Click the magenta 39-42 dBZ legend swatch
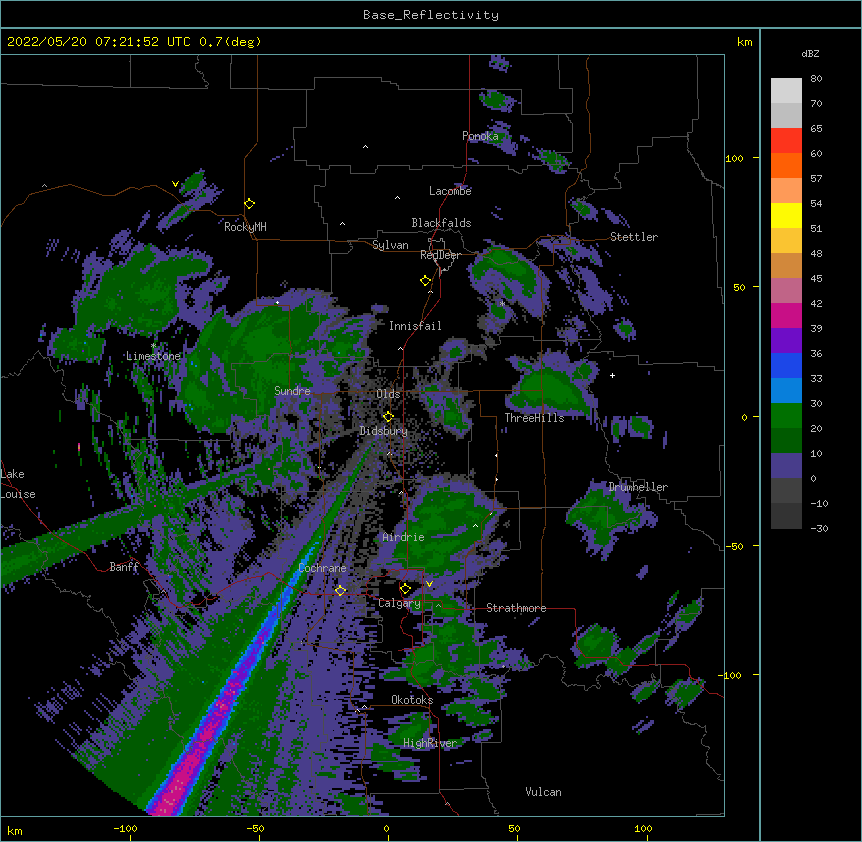This screenshot has height=842, width=862. click(786, 315)
